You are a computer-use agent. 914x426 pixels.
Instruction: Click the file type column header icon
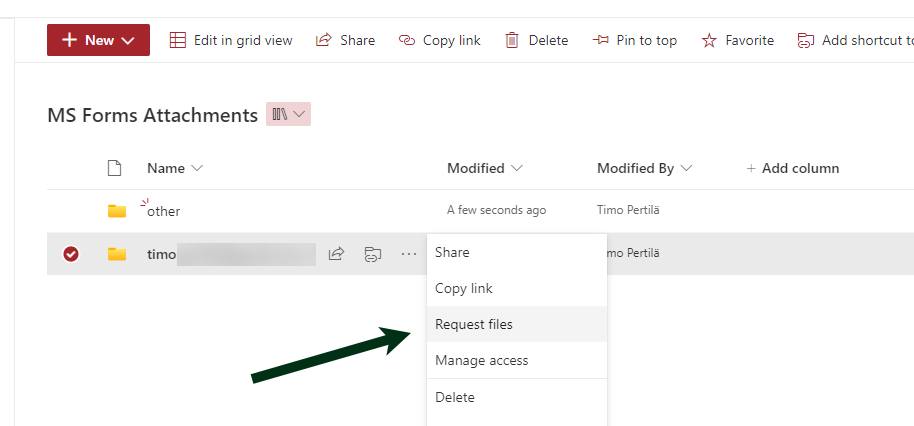coord(114,168)
